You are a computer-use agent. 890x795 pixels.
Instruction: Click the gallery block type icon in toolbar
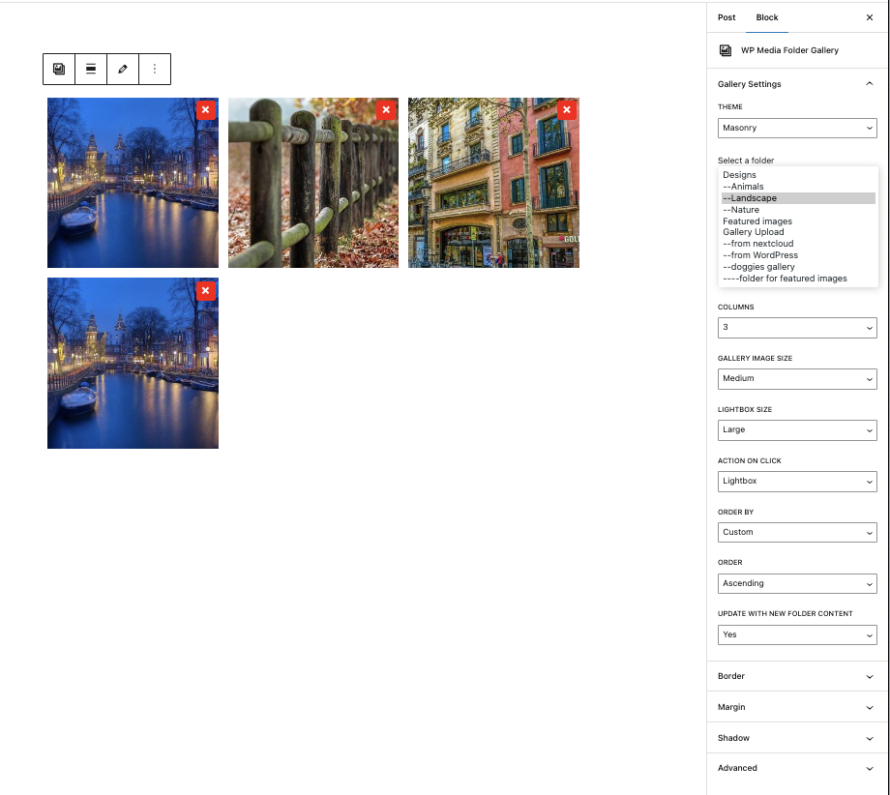[x=59, y=69]
